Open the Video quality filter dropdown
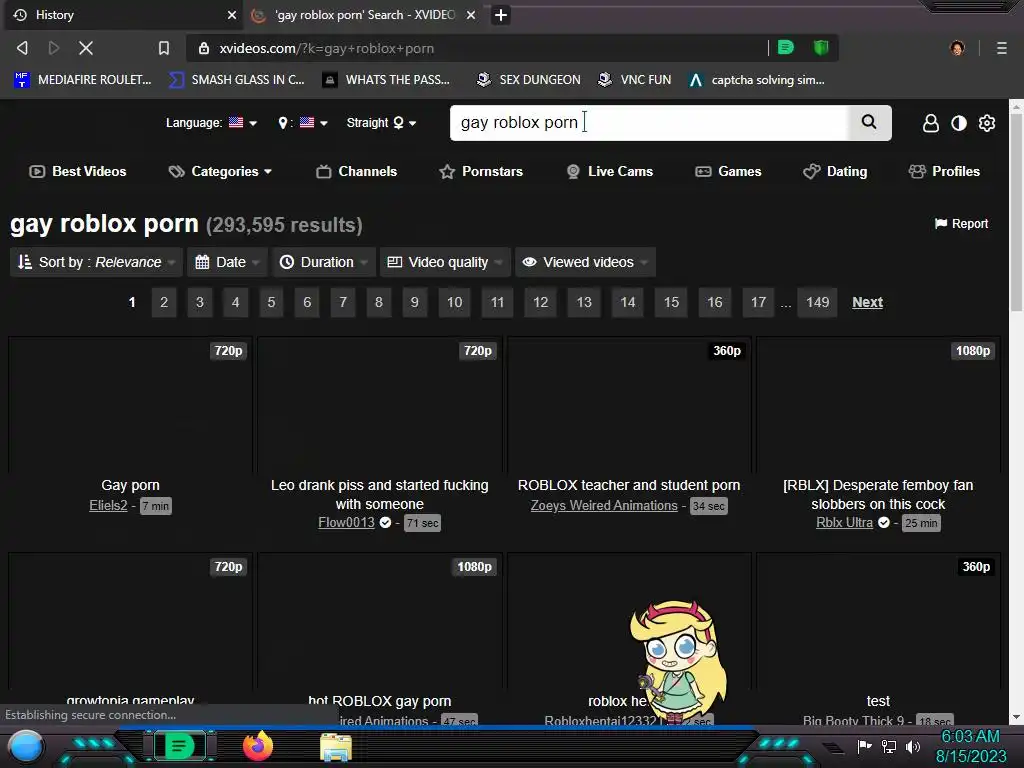The image size is (1024, 768). [445, 262]
